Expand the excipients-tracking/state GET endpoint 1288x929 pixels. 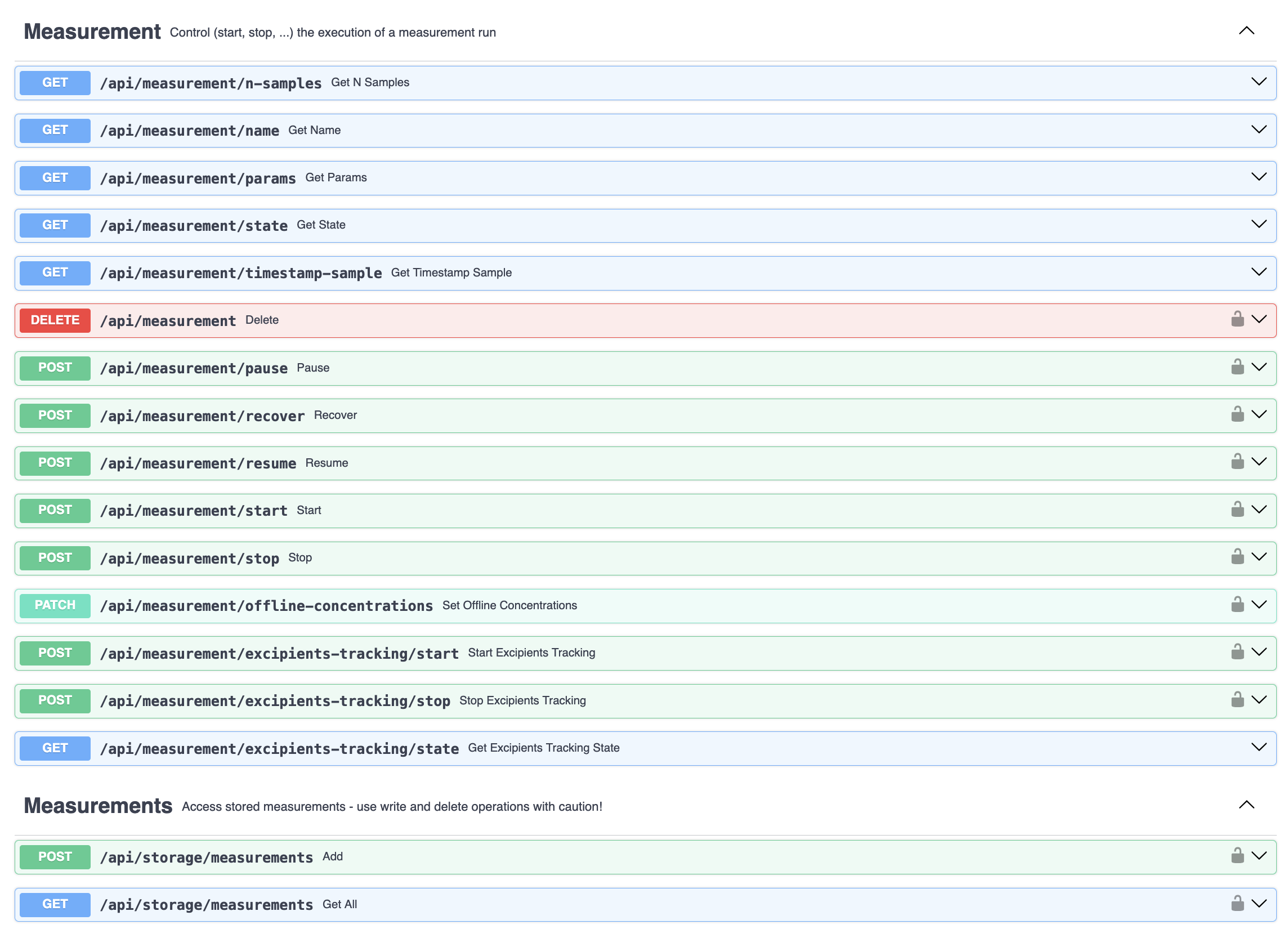(x=1260, y=748)
